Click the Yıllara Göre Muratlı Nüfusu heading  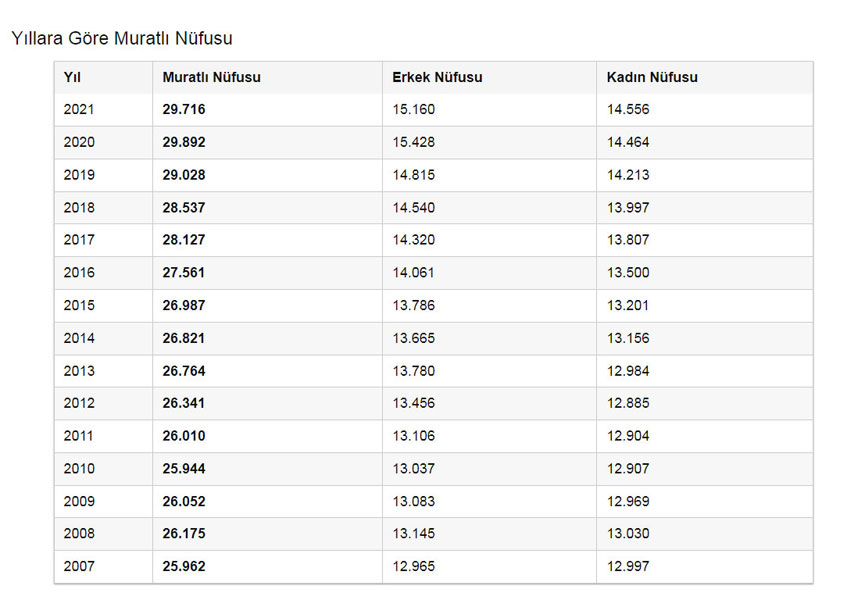[x=121, y=38]
